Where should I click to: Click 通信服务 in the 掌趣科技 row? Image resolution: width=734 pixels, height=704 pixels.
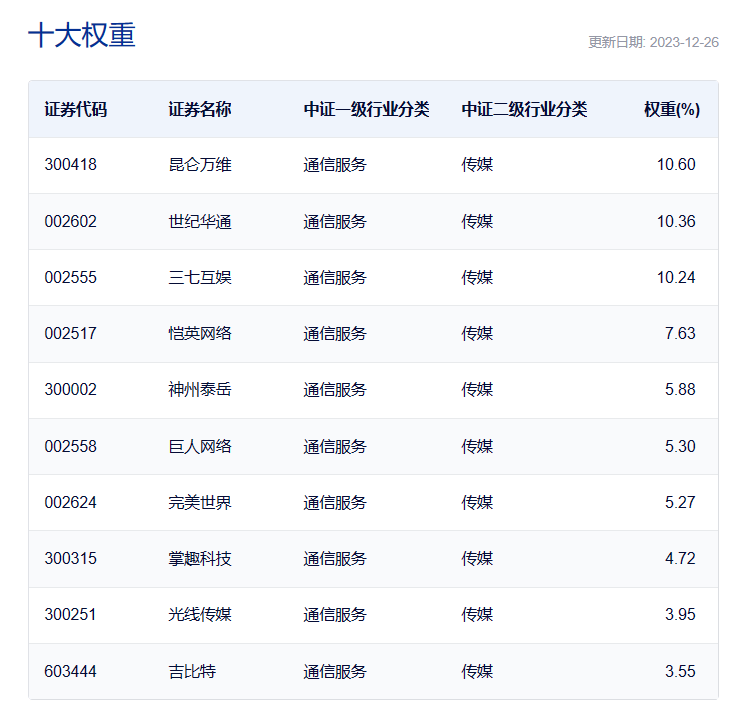point(335,558)
